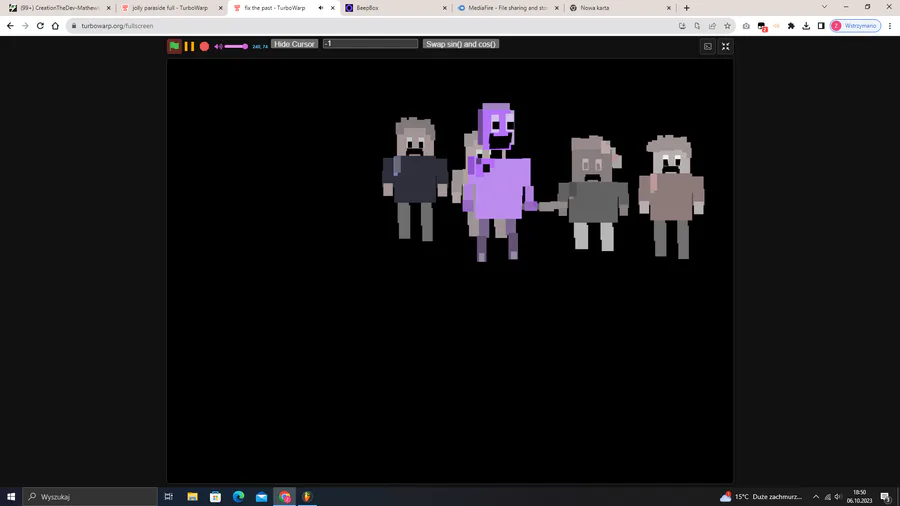Click the green flag to start project
Screen dimensions: 900x506
point(174,46)
